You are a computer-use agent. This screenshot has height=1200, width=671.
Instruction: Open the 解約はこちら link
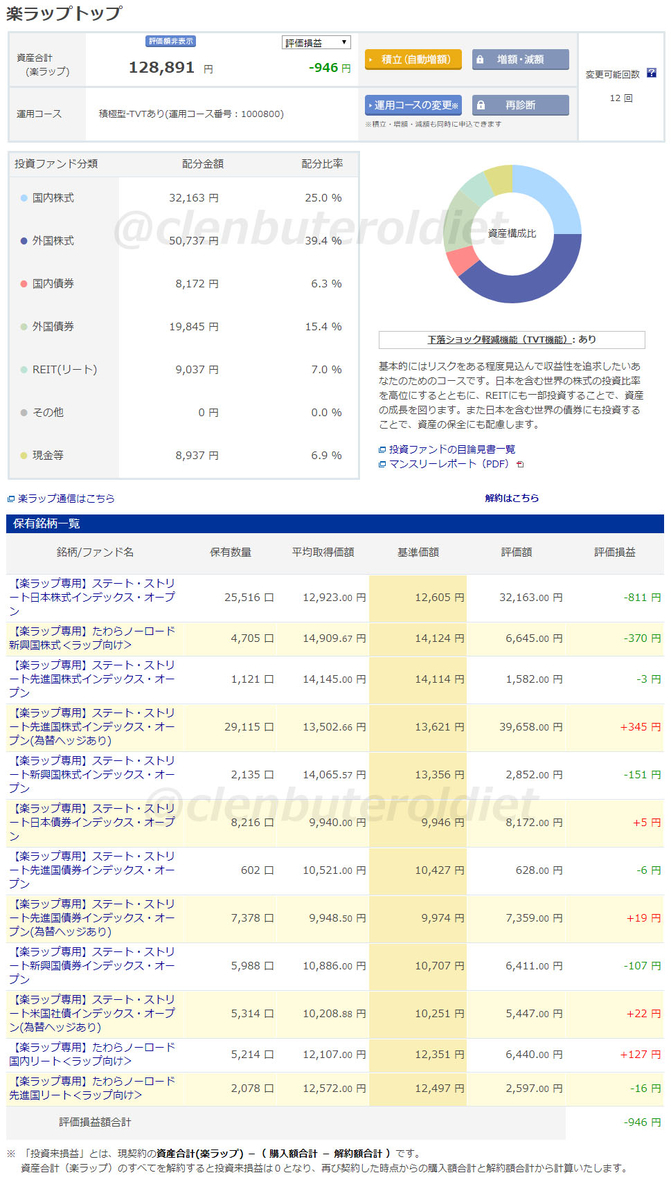click(x=512, y=498)
